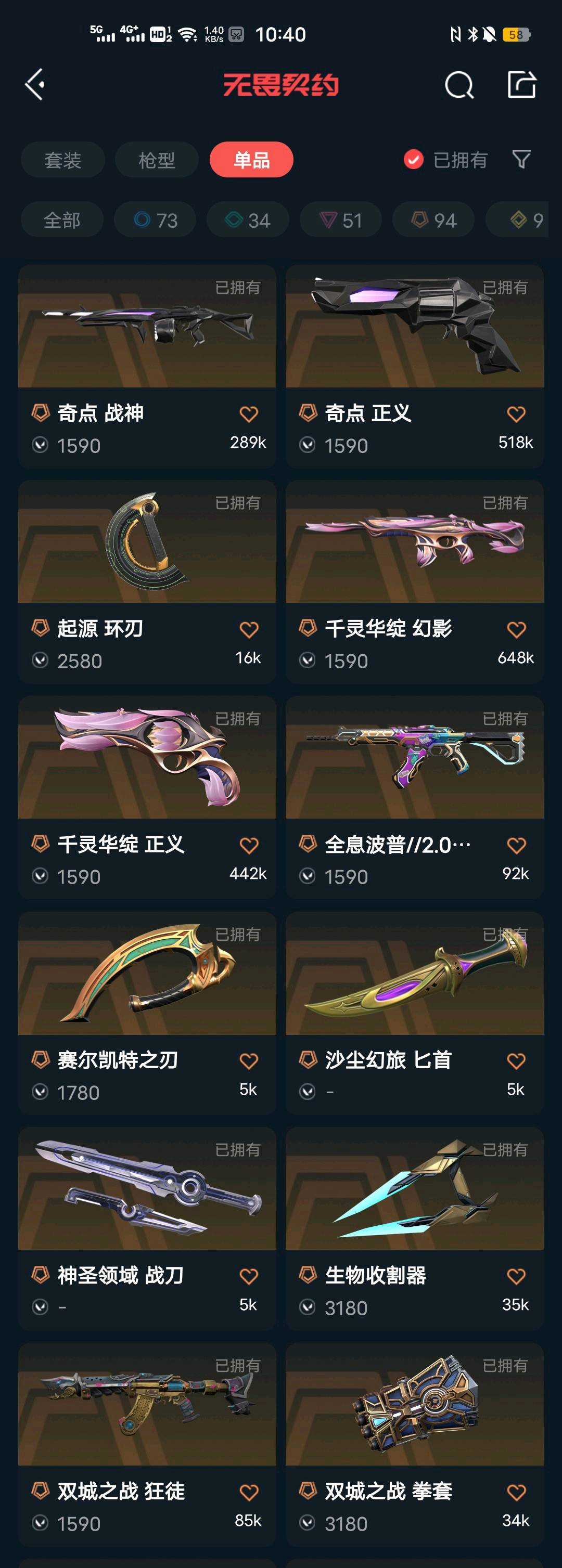This screenshot has width=562, height=1568.
Task: Select the 套装 tab
Action: click(x=63, y=160)
